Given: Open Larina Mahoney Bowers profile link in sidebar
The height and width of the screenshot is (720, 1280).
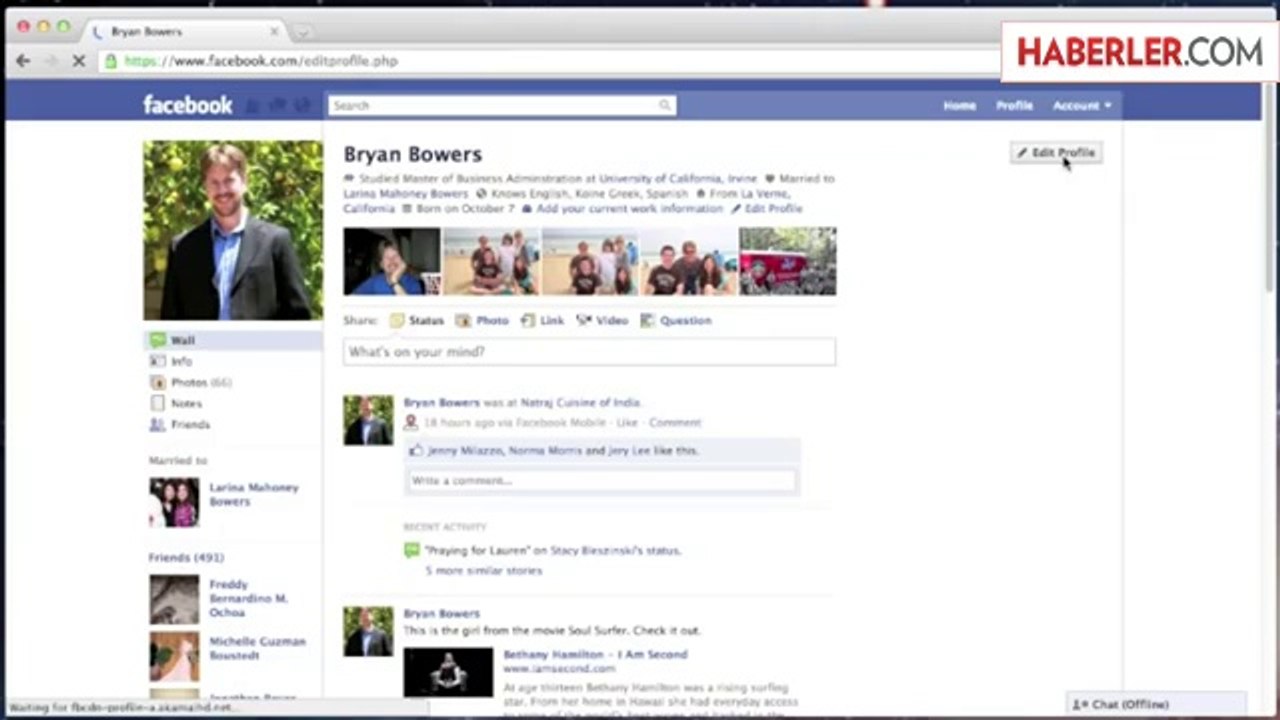Looking at the screenshot, I should tap(254, 494).
